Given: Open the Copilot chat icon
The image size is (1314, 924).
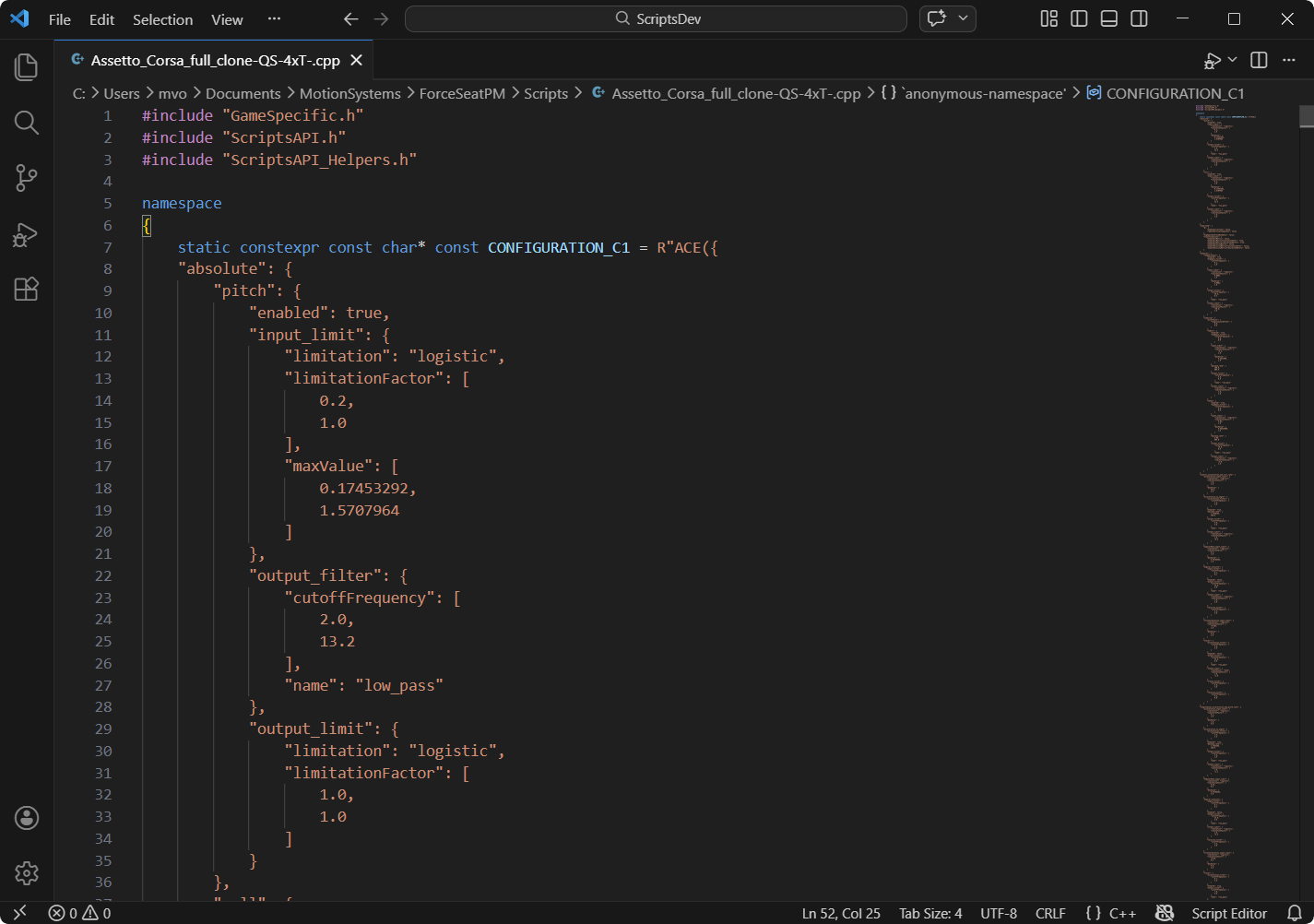Looking at the screenshot, I should pos(937,18).
